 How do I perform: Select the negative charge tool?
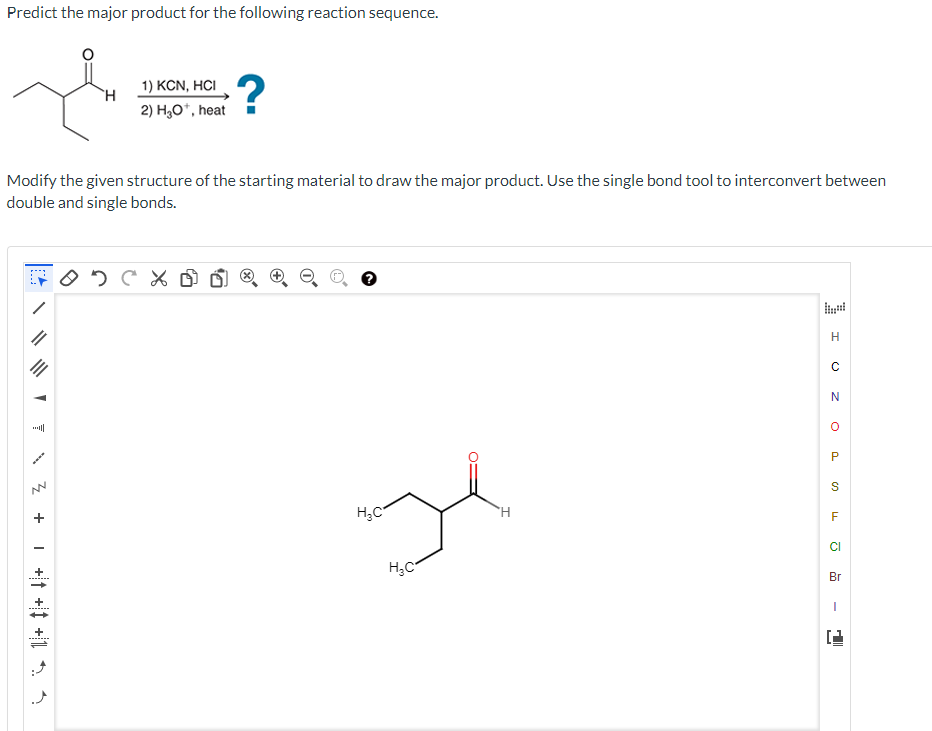[x=38, y=548]
